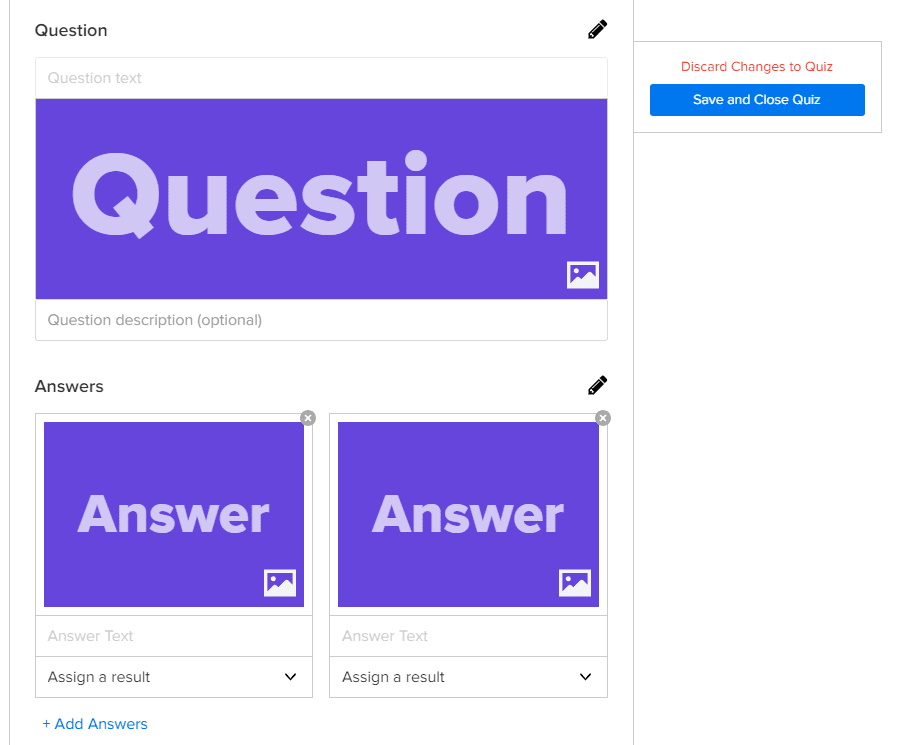This screenshot has height=745, width=904.
Task: Discard Changes to Quiz
Action: (757, 66)
